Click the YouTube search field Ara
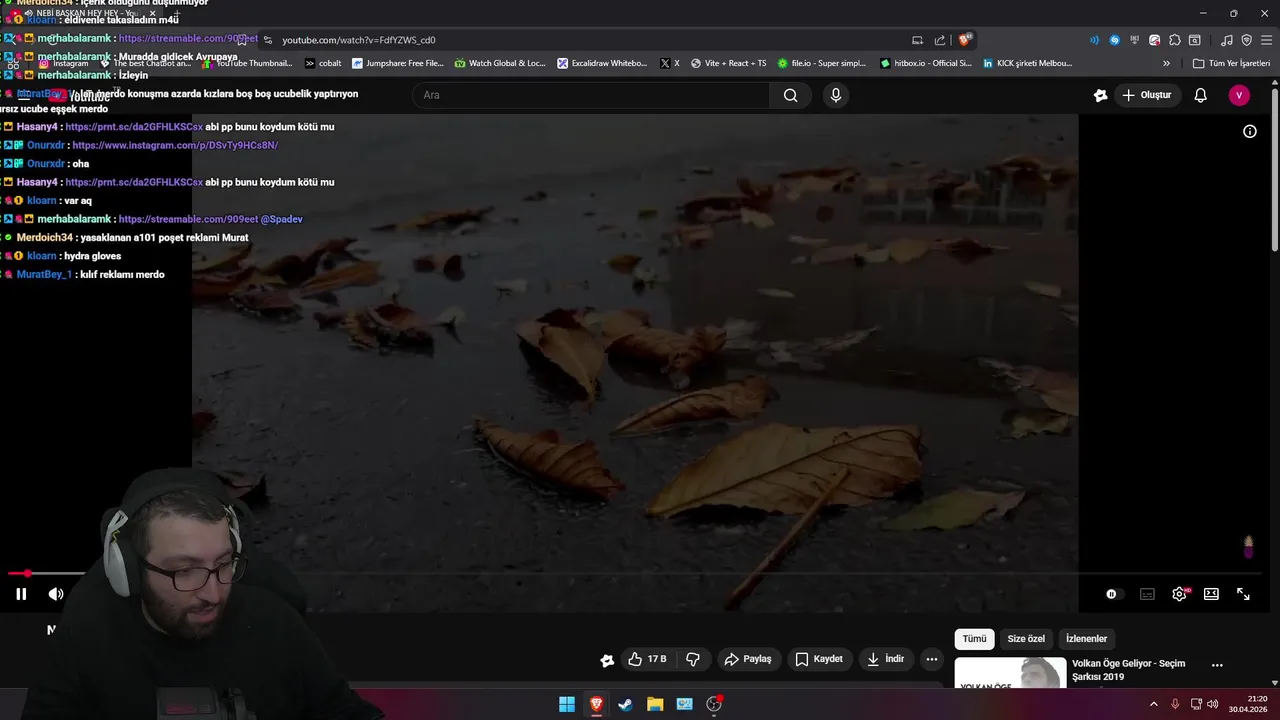The height and width of the screenshot is (720, 1280). click(x=590, y=95)
